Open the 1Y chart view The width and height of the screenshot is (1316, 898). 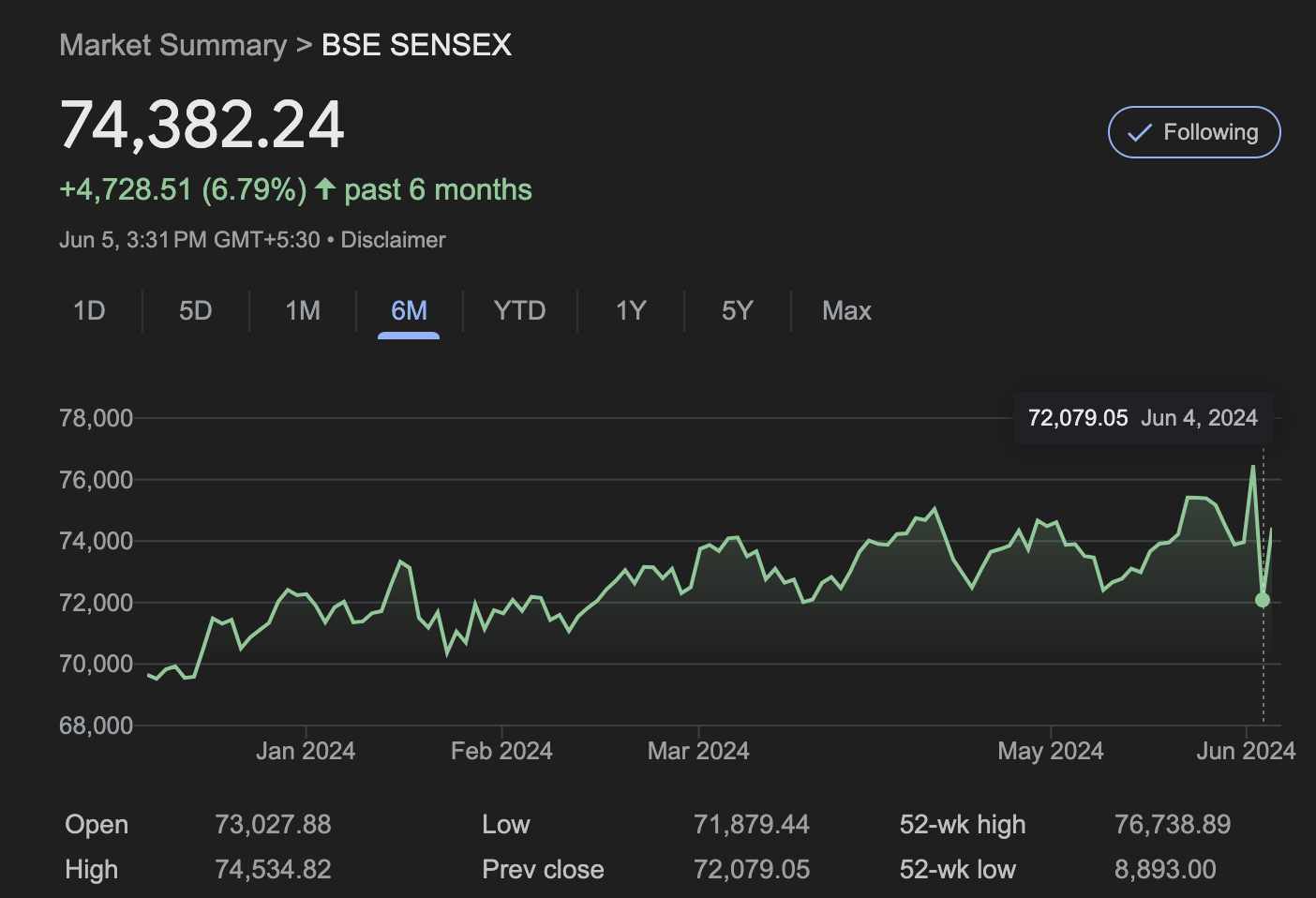click(631, 311)
